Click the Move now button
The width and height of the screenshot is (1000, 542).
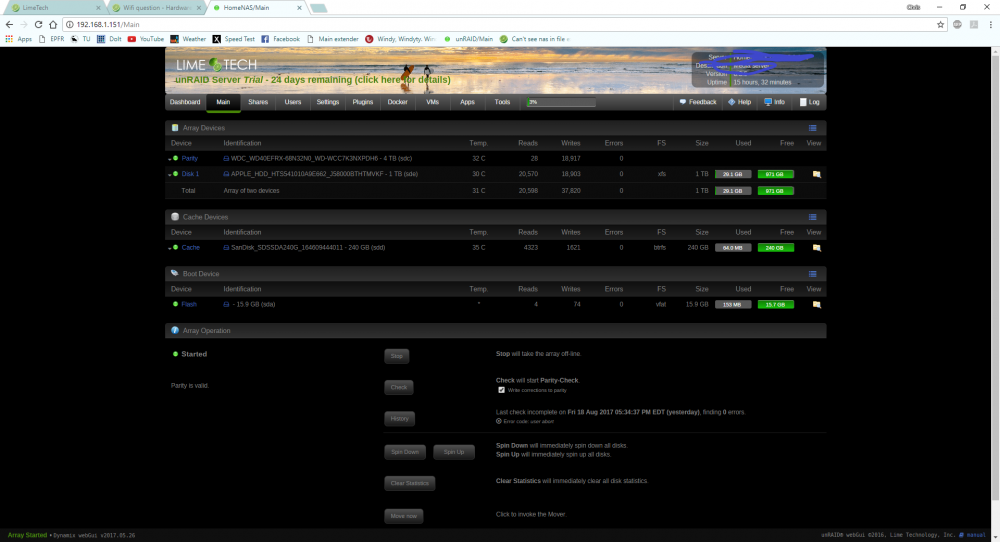pyautogui.click(x=404, y=516)
